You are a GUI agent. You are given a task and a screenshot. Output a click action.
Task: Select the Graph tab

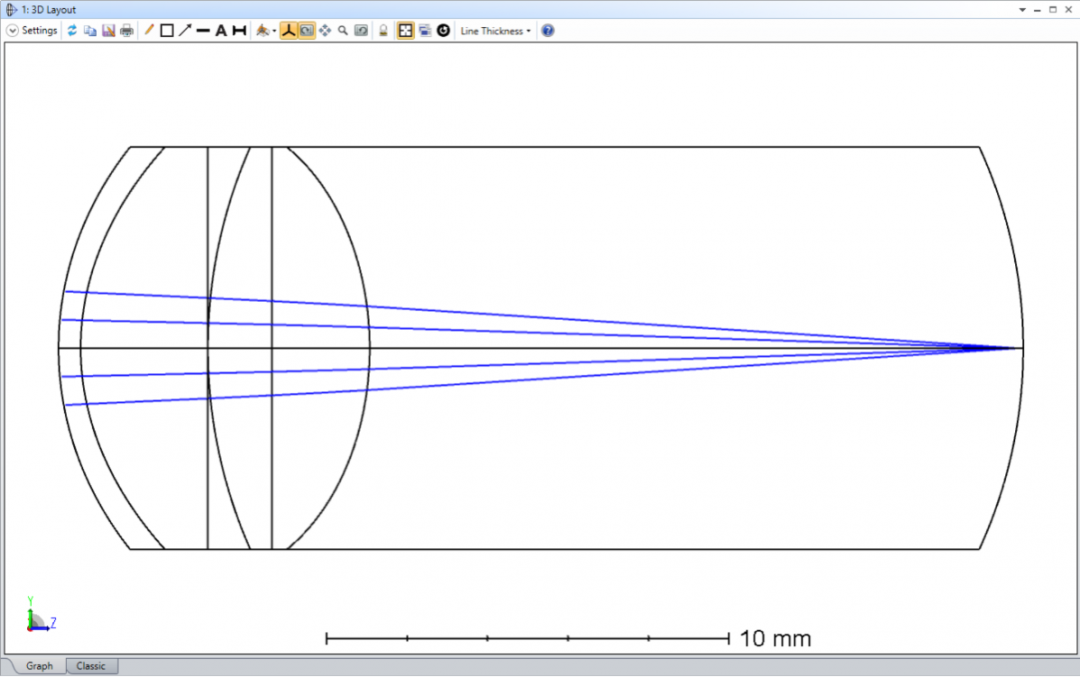(38, 666)
